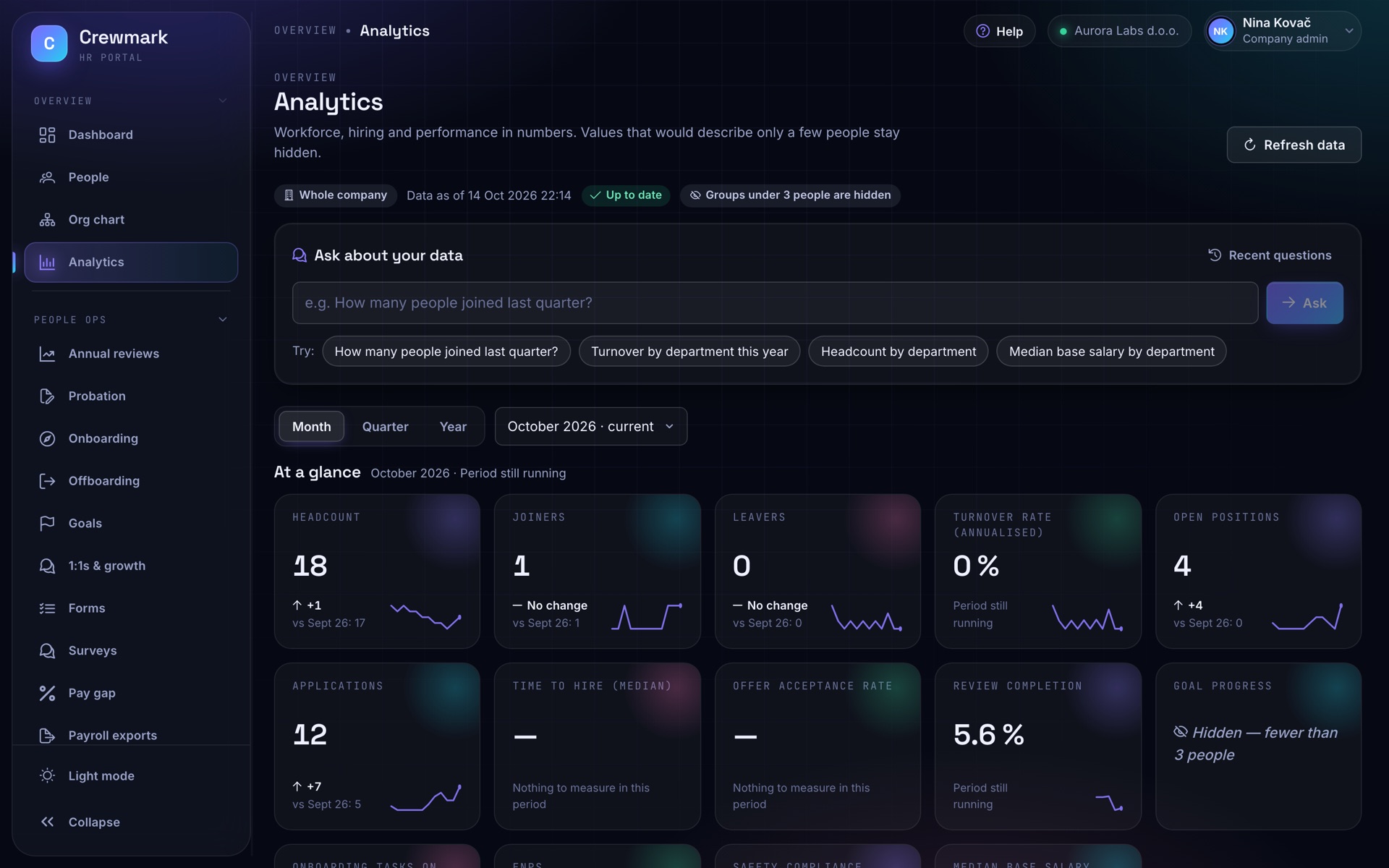The image size is (1389, 868).
Task: Open the Org chart hierarchy icon
Action: tap(47, 220)
